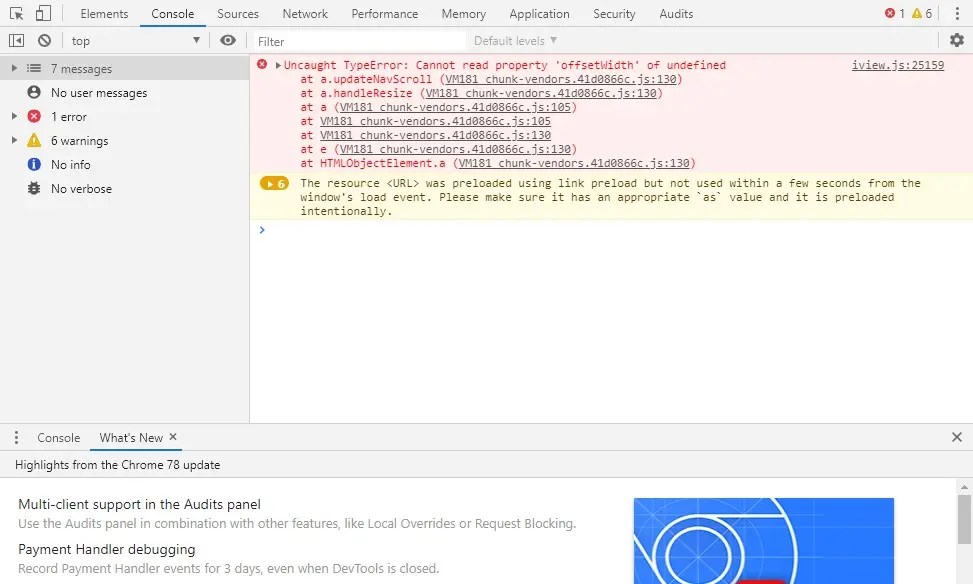Open the top frame selector dropdown
973x584 pixels.
135,40
